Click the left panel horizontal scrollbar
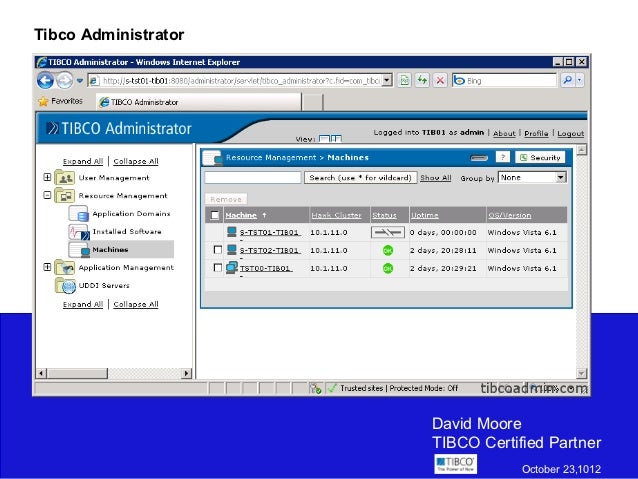This screenshot has width=638, height=479. (114, 373)
